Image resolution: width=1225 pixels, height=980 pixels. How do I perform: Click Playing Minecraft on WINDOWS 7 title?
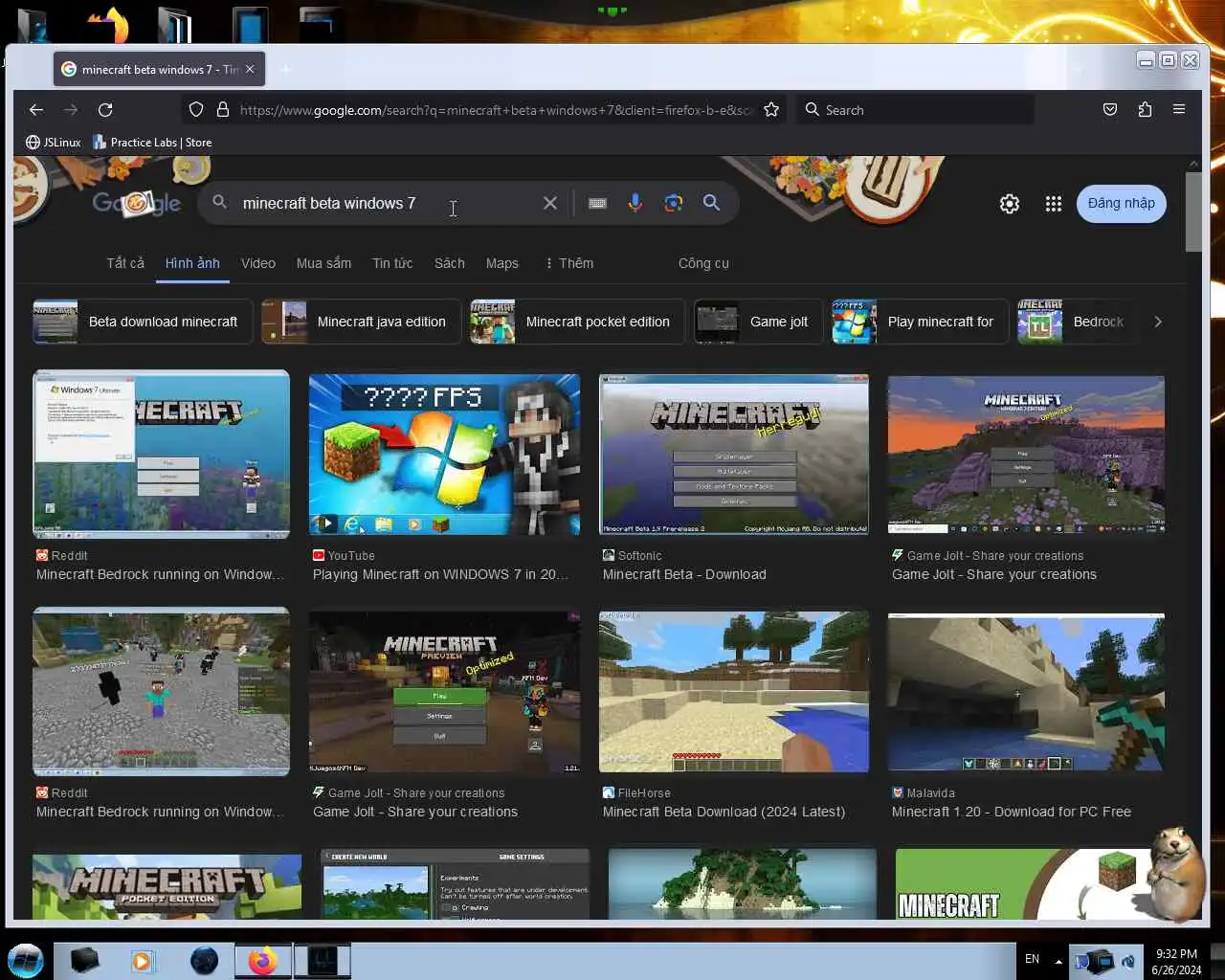(440, 574)
